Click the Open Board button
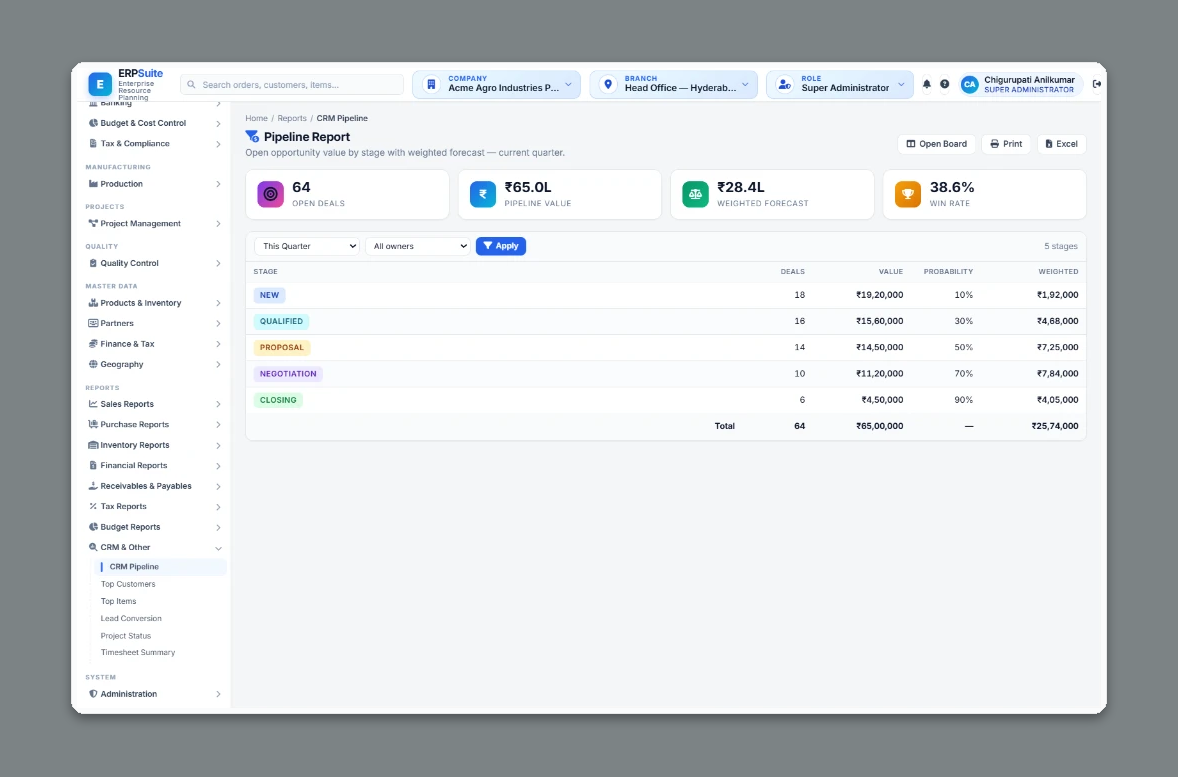The image size is (1178, 777). click(937, 144)
